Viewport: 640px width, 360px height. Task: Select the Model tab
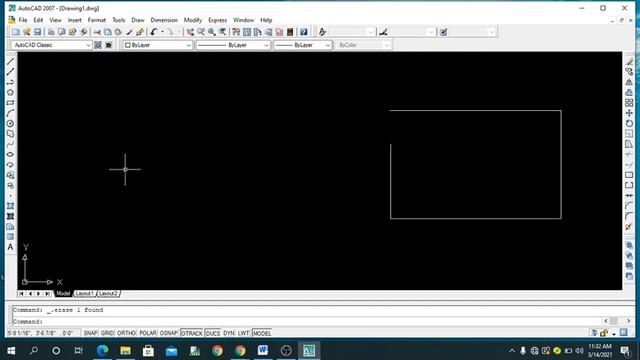point(63,293)
